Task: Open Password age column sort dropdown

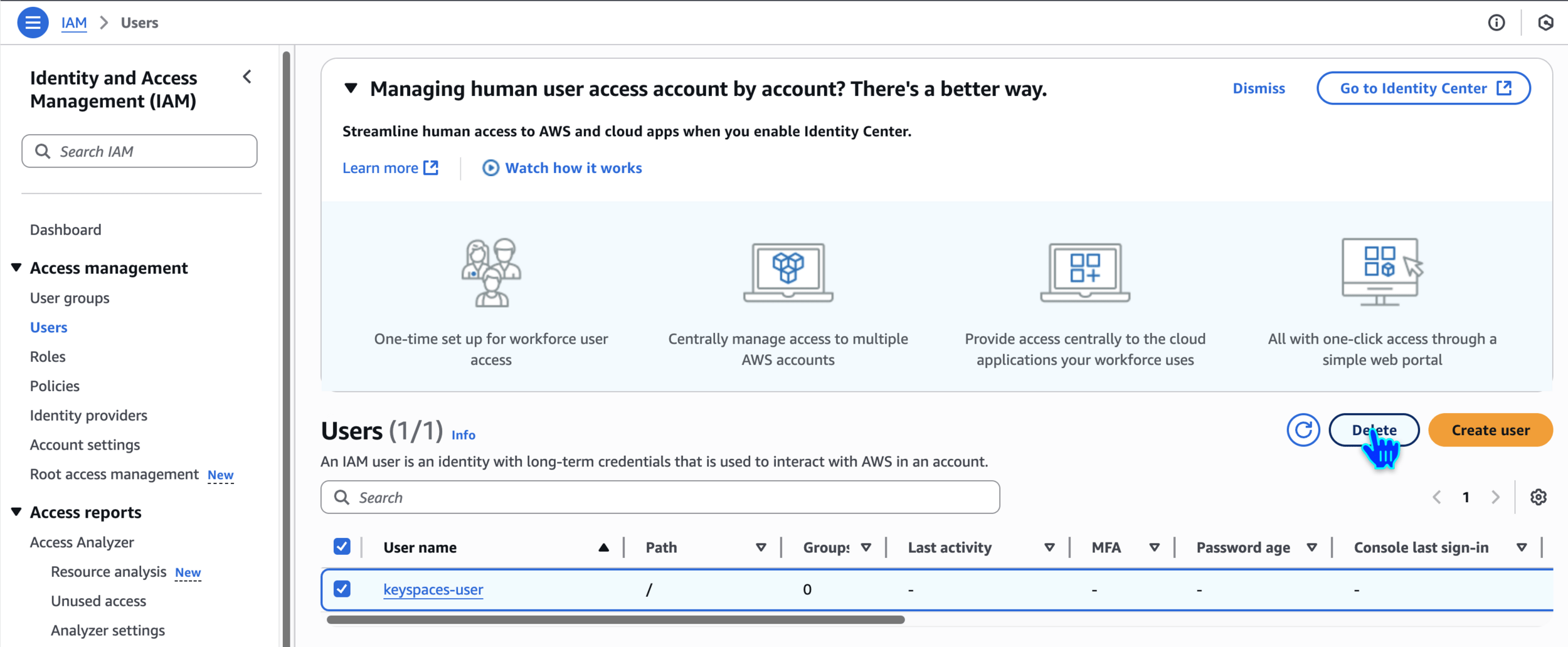Action: pos(1311,547)
